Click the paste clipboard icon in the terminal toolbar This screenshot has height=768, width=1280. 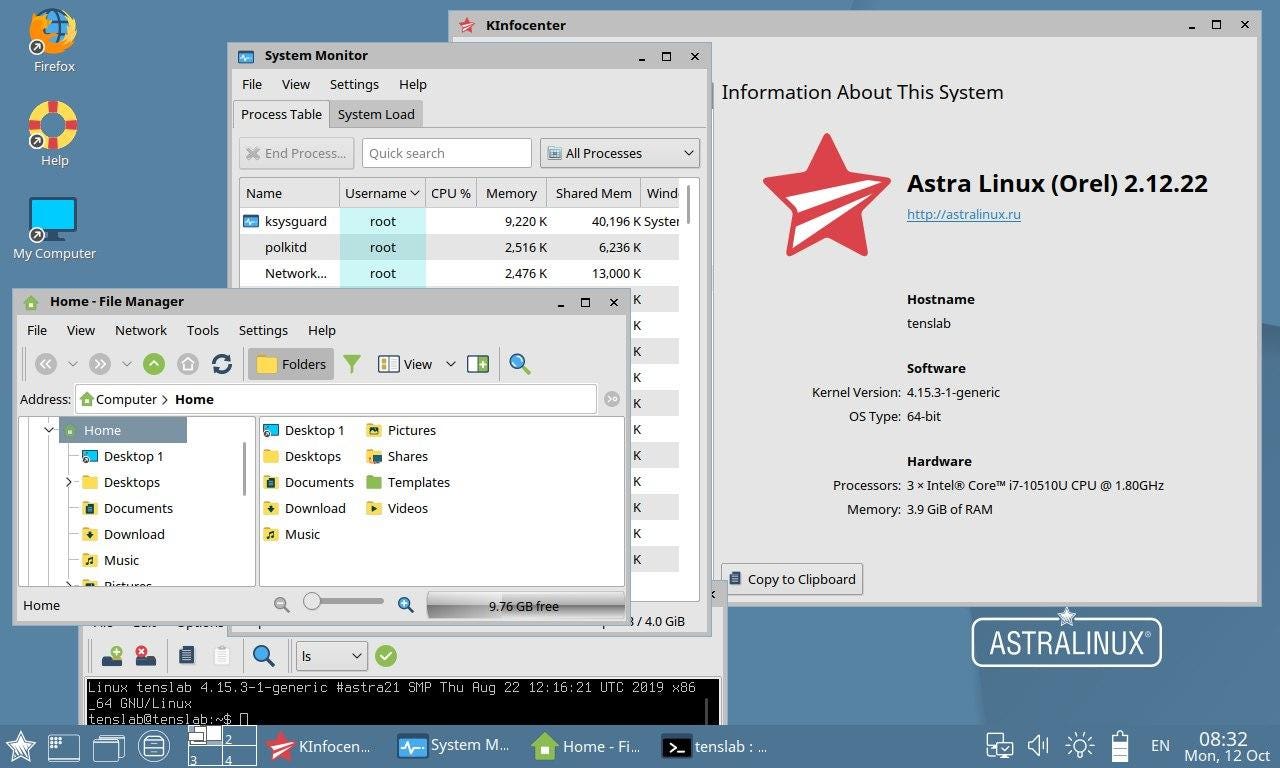pos(222,655)
